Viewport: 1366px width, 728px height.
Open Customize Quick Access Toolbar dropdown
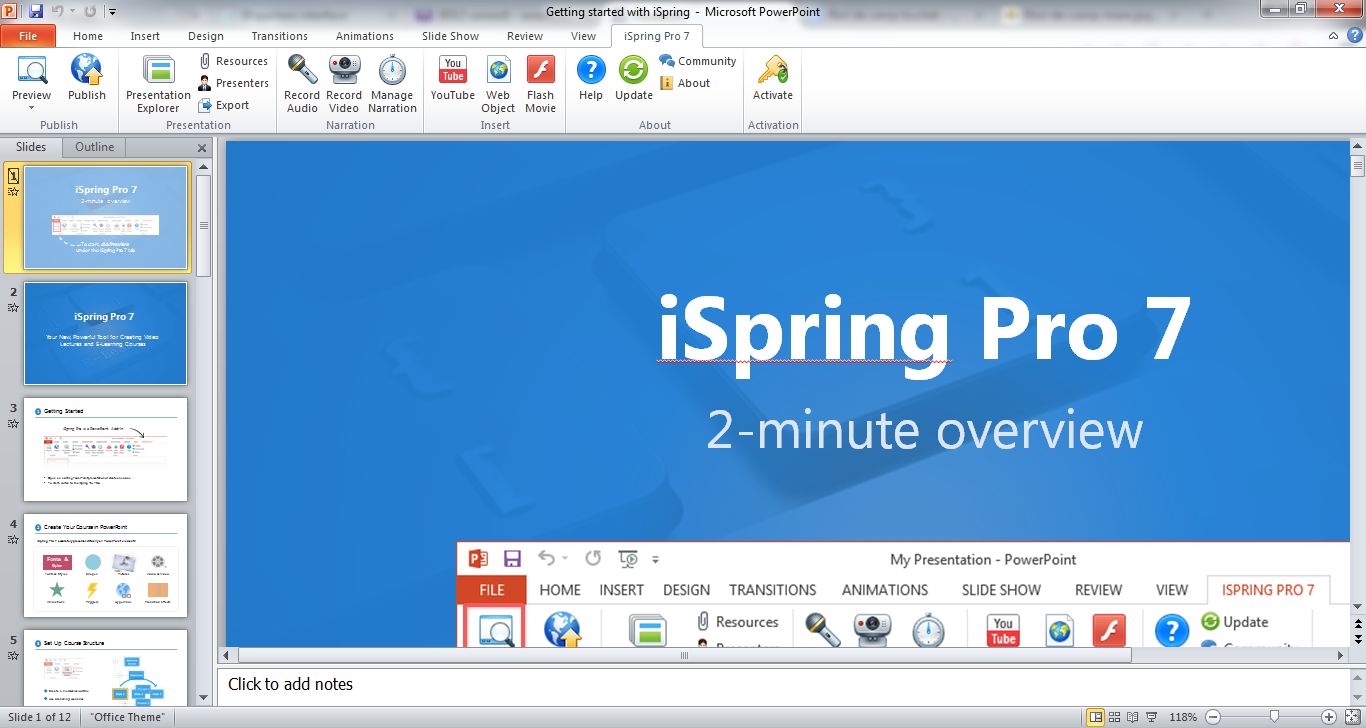[x=111, y=12]
